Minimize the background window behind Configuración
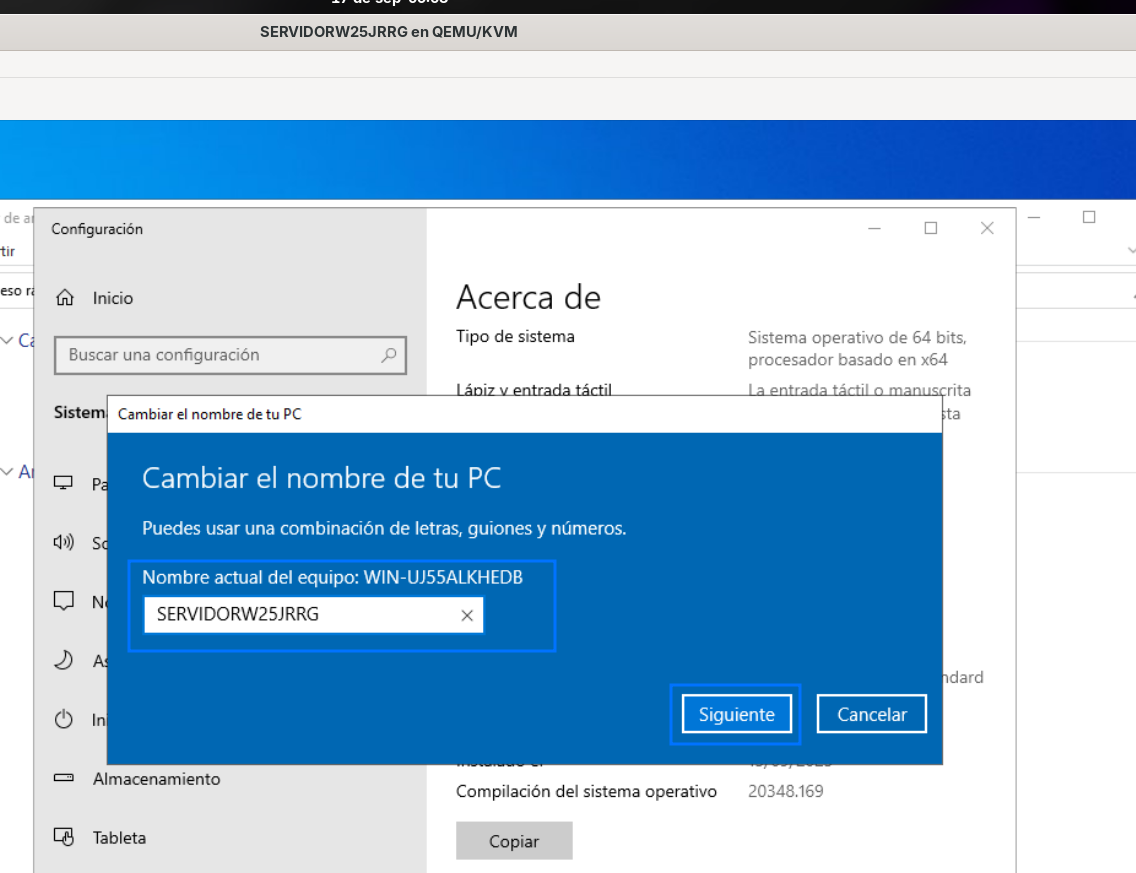1136x873 pixels. pyautogui.click(x=1034, y=217)
